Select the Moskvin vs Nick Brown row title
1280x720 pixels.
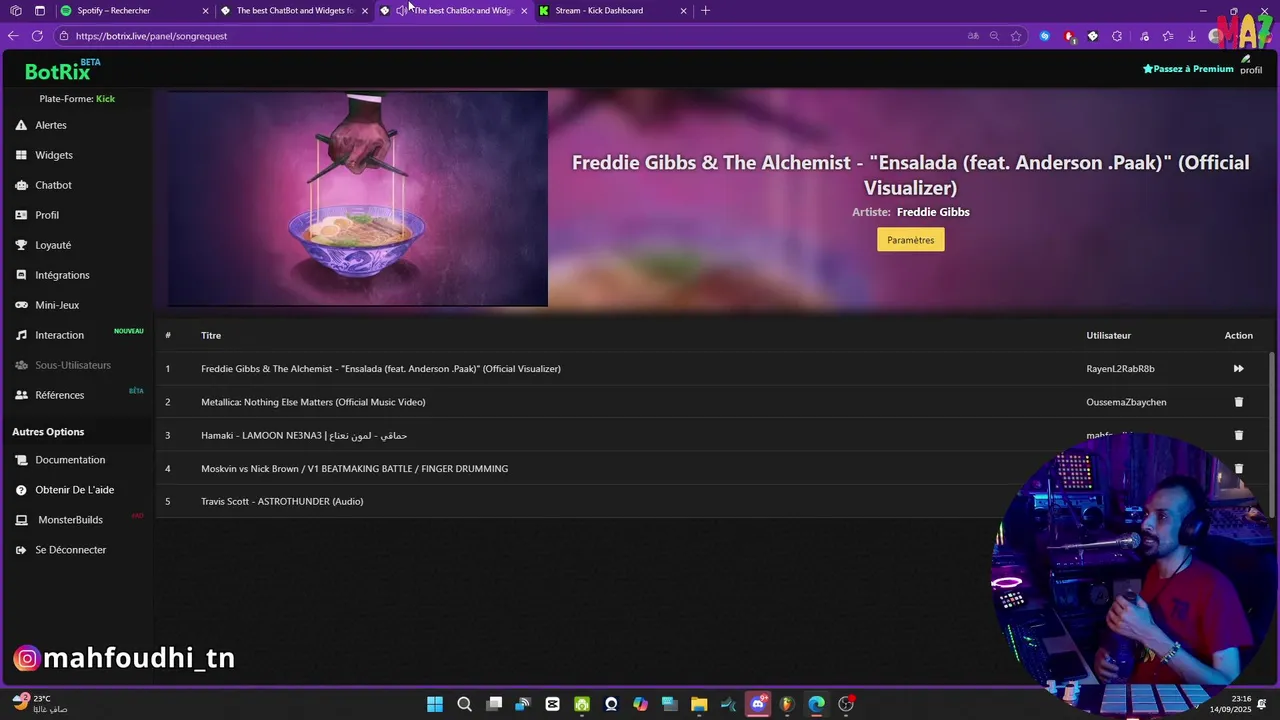pos(354,468)
